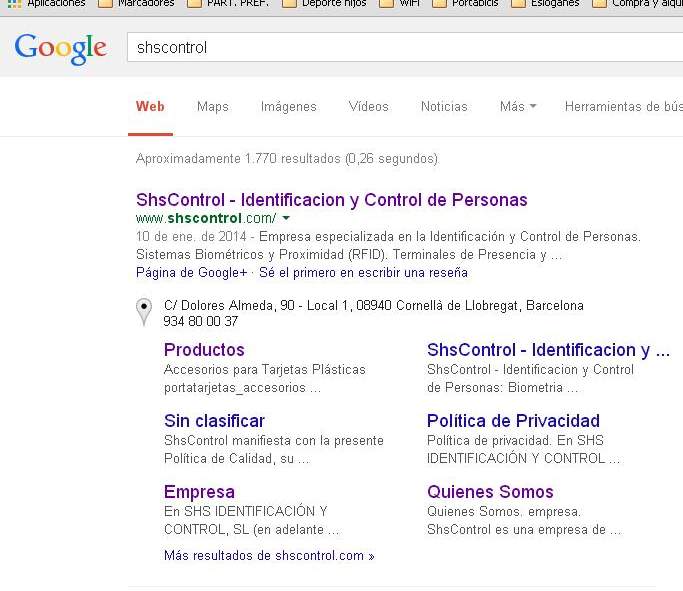Expand the green arrow next to www.shscontrol.com

(286, 218)
